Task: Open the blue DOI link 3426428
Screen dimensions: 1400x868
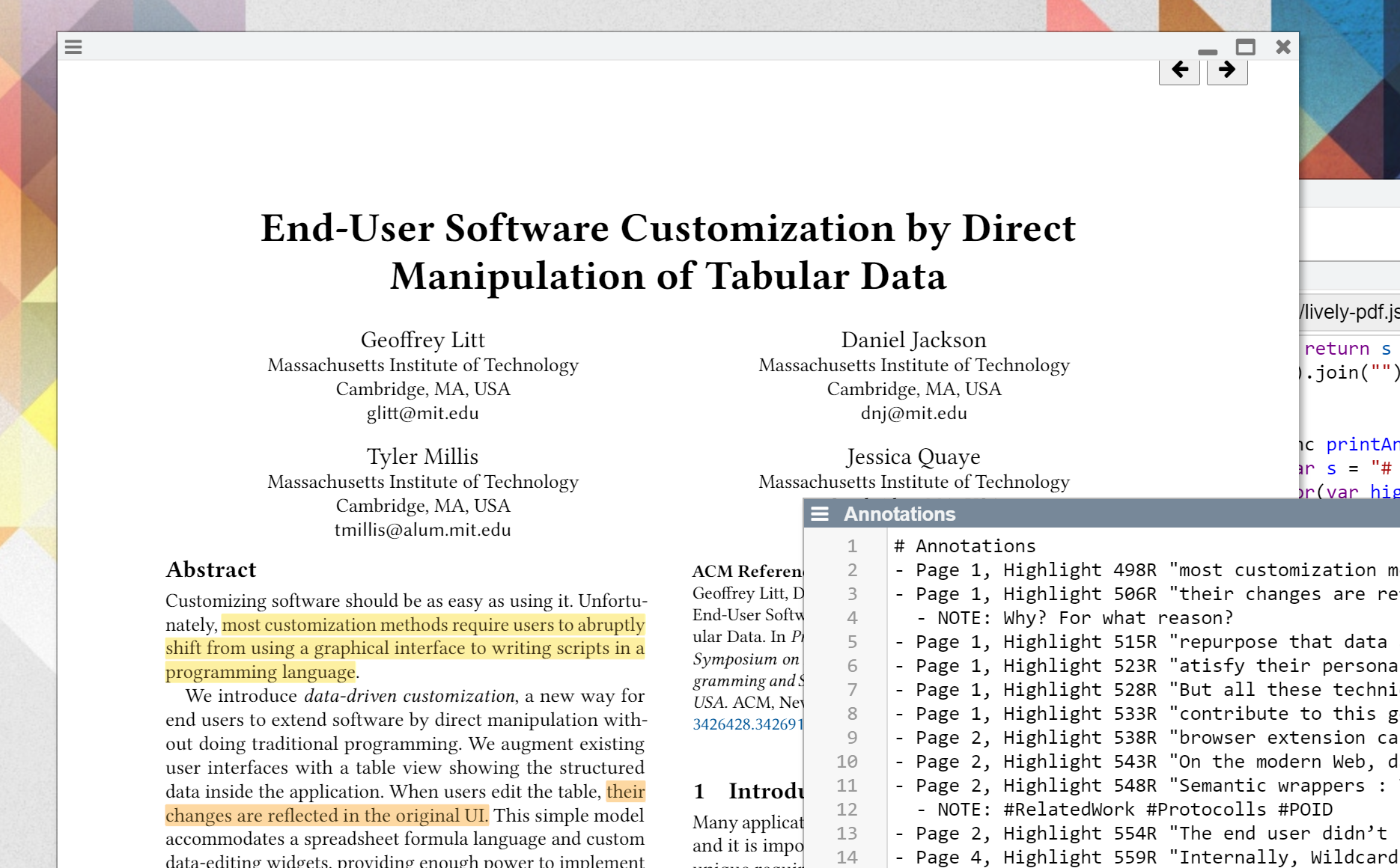Action: (x=747, y=724)
